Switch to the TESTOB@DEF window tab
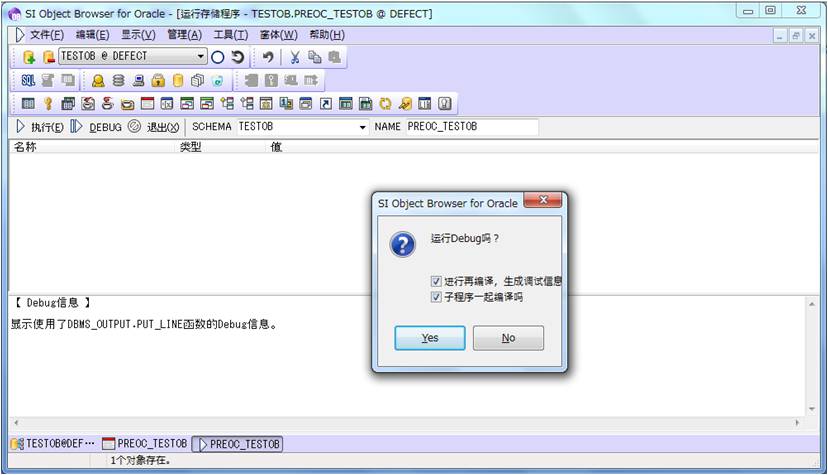 pos(53,444)
